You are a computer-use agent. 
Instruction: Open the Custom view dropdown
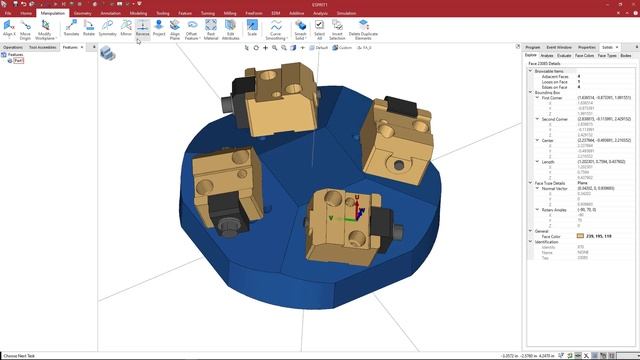coord(342,48)
